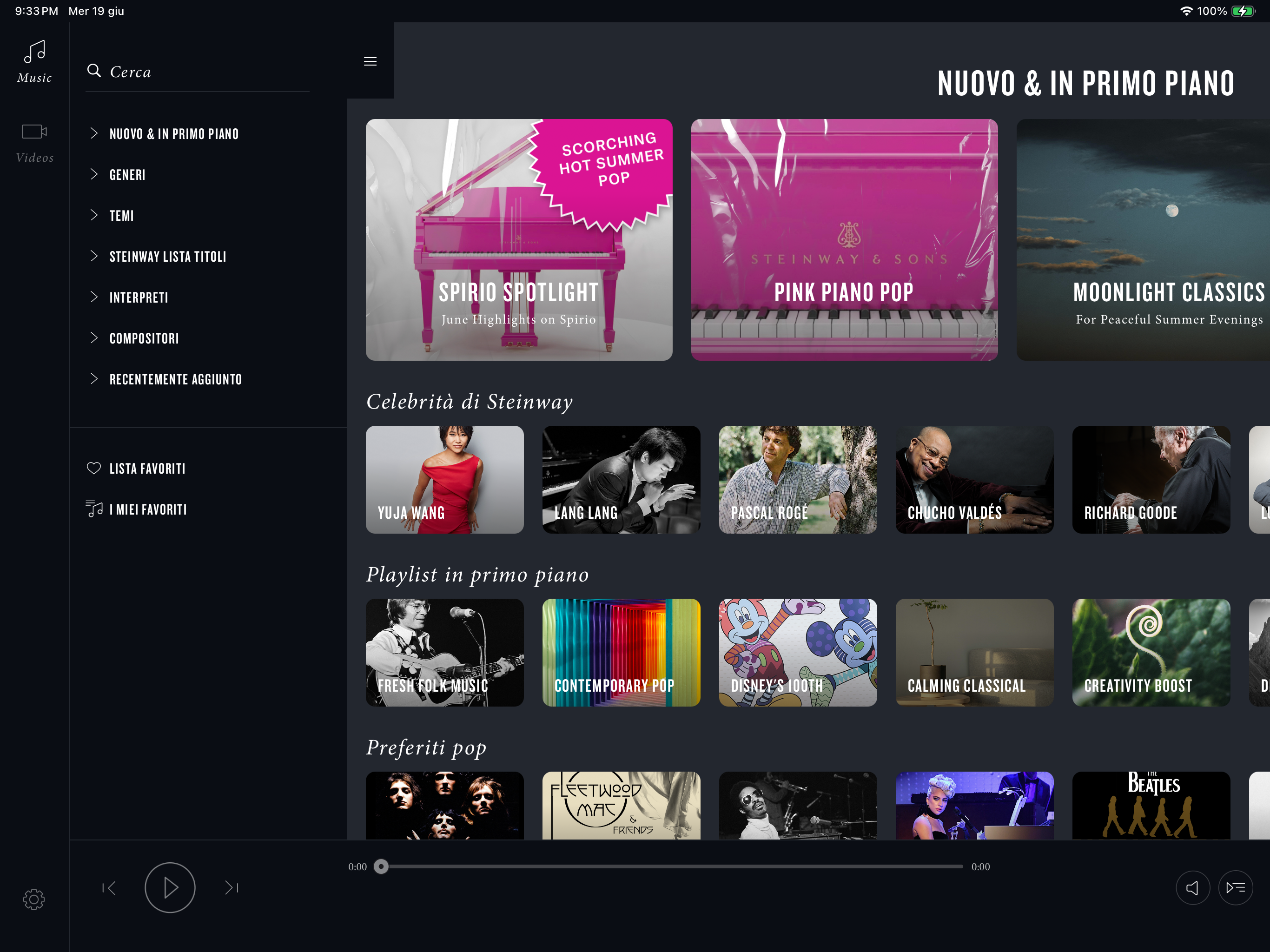1270x952 pixels.
Task: Open Disney's 100th playlist
Action: 798,652
